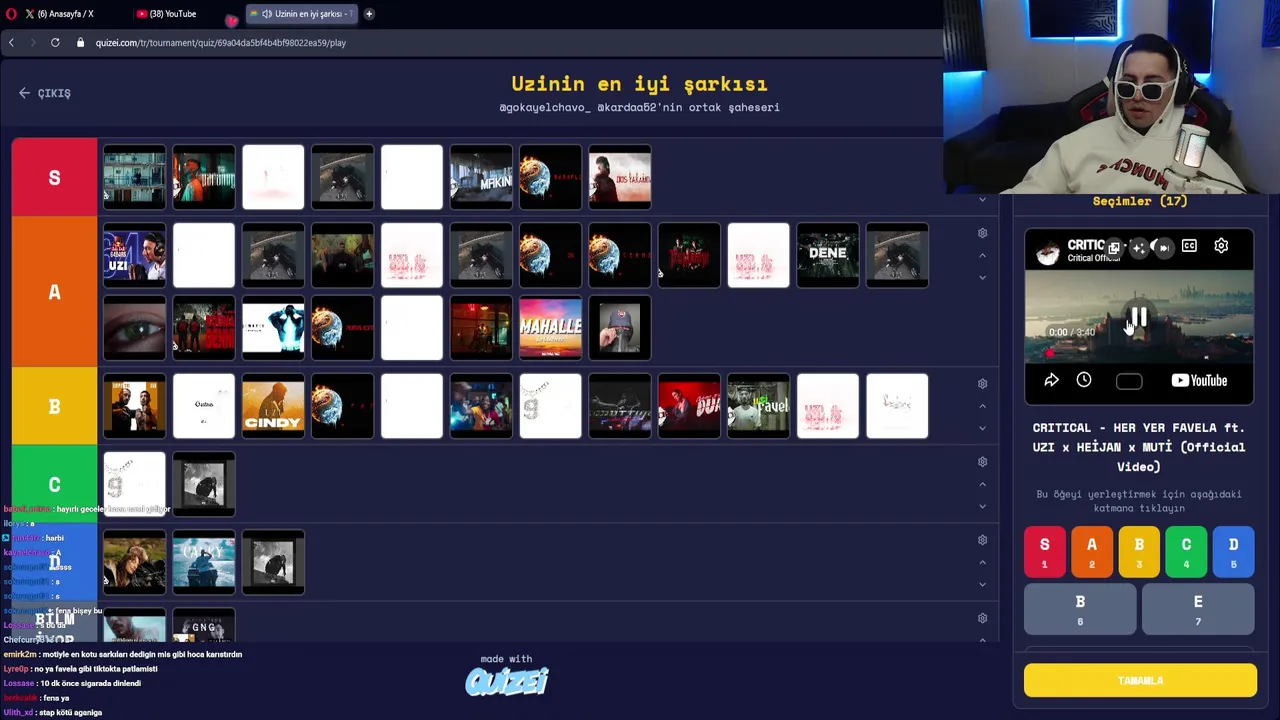Seek using the red video progress marker
Screen dimensions: 1280x720
tap(1049, 353)
